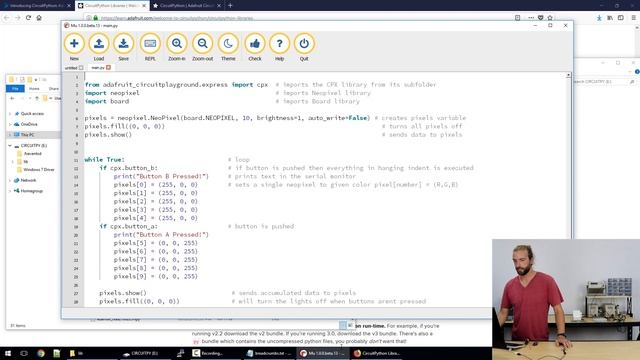The image size is (640, 360).
Task: Open the browser hamburger menu
Action: pyautogui.click(x=633, y=18)
